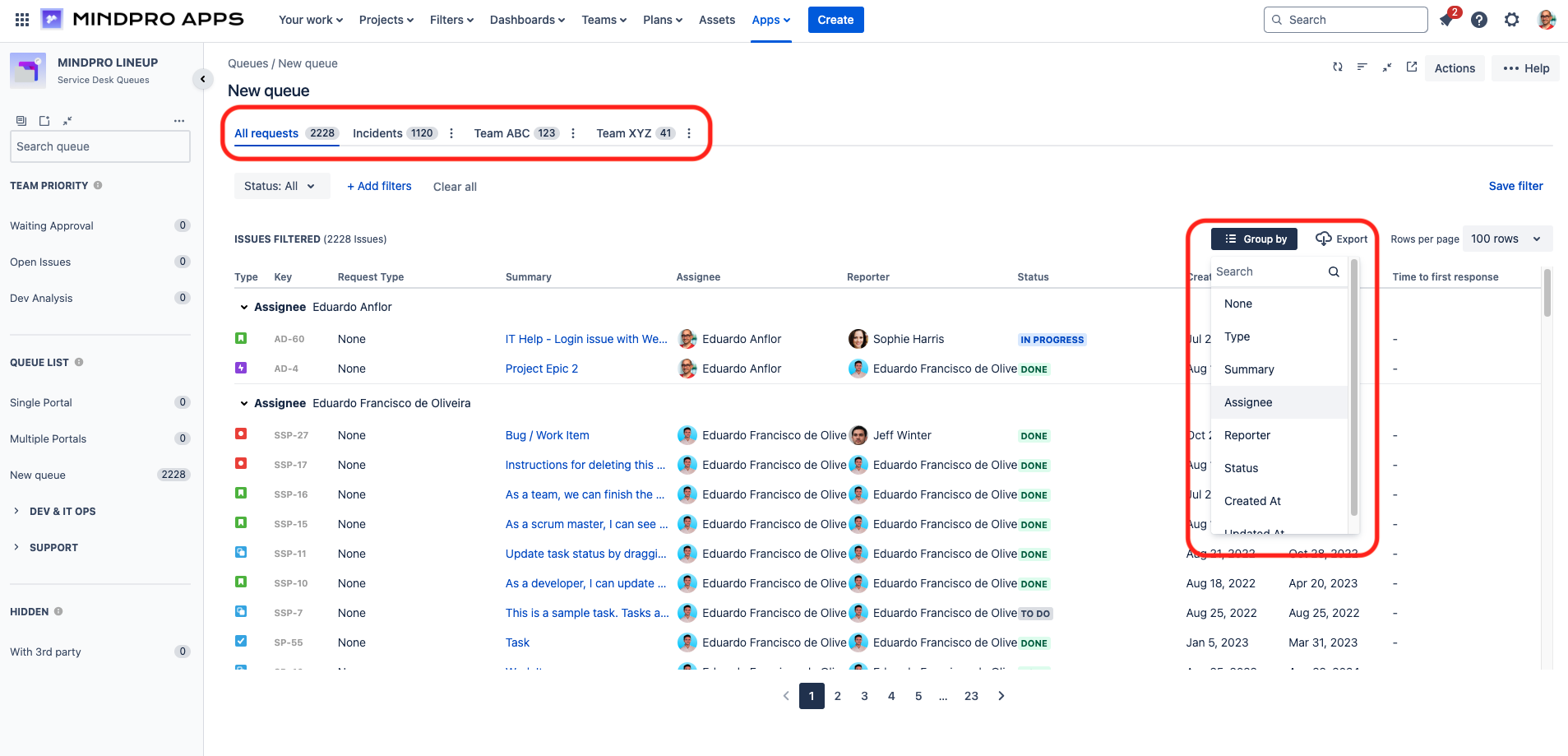Collapse the left sidebar panel
Viewport: 1568px width, 756px height.
tap(202, 79)
